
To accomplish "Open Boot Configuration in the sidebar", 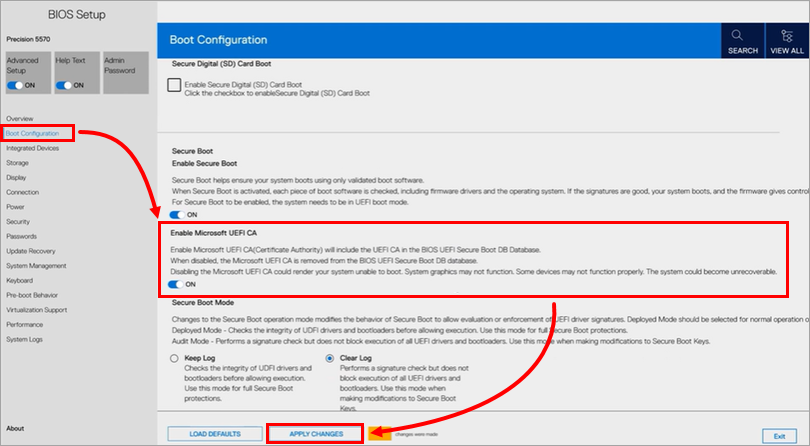I will point(38,133).
